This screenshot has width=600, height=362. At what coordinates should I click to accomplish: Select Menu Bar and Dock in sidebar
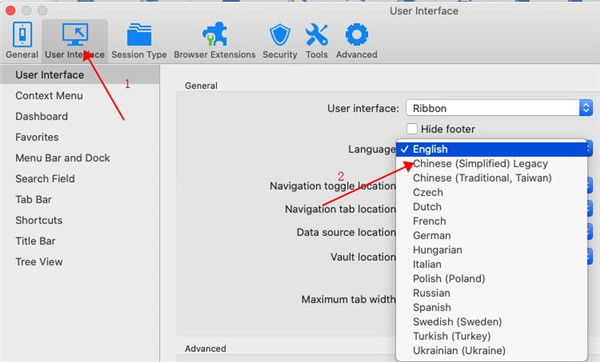click(x=80, y=158)
